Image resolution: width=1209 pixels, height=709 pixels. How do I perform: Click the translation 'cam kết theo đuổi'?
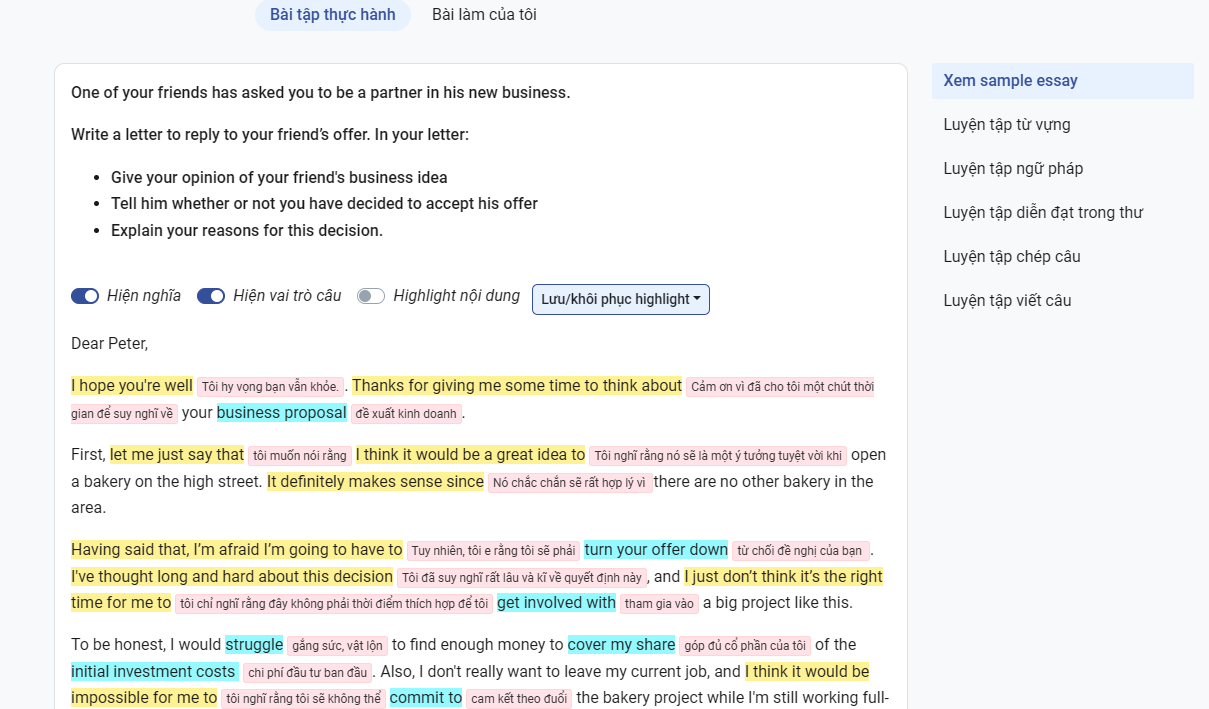(x=519, y=699)
